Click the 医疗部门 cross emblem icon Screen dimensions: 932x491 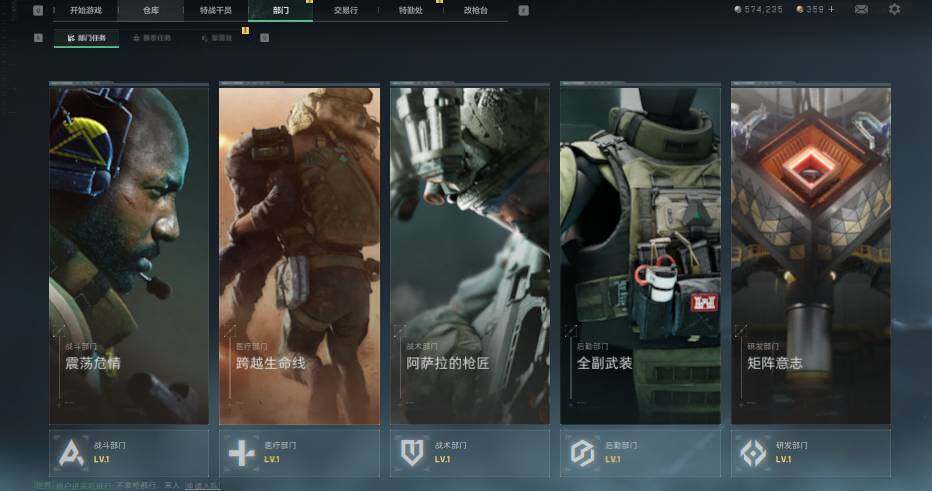pyautogui.click(x=242, y=454)
